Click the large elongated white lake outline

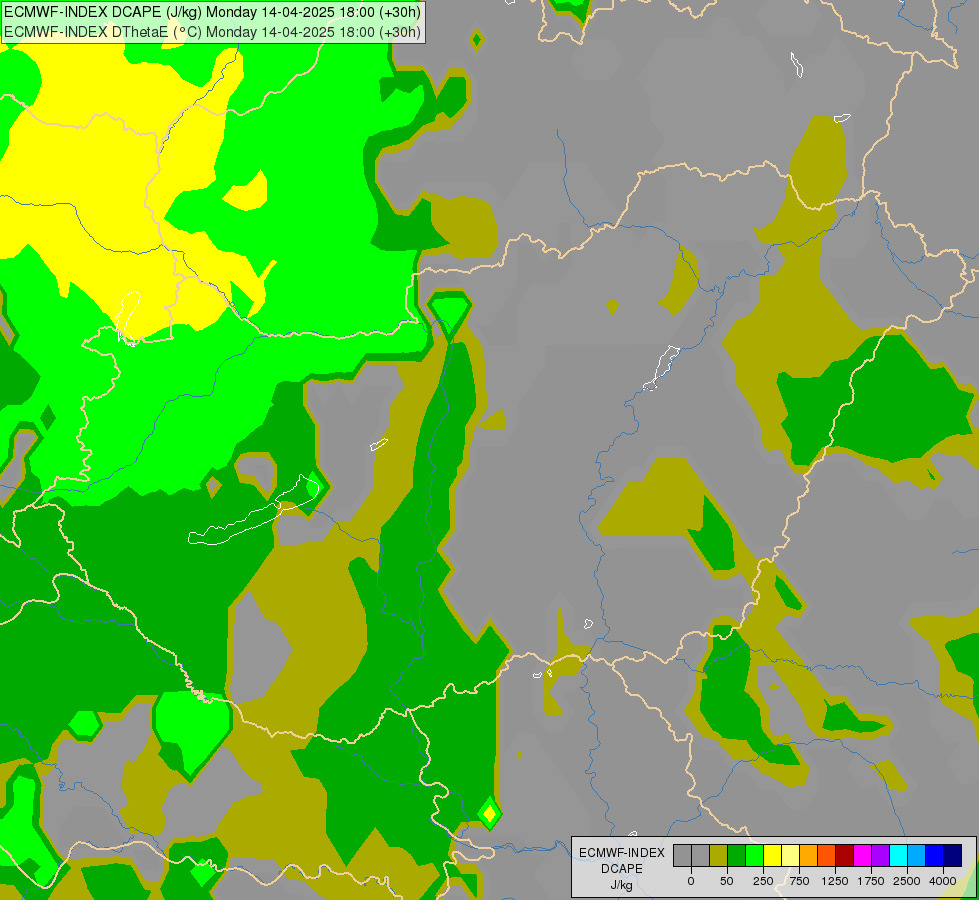tap(253, 511)
